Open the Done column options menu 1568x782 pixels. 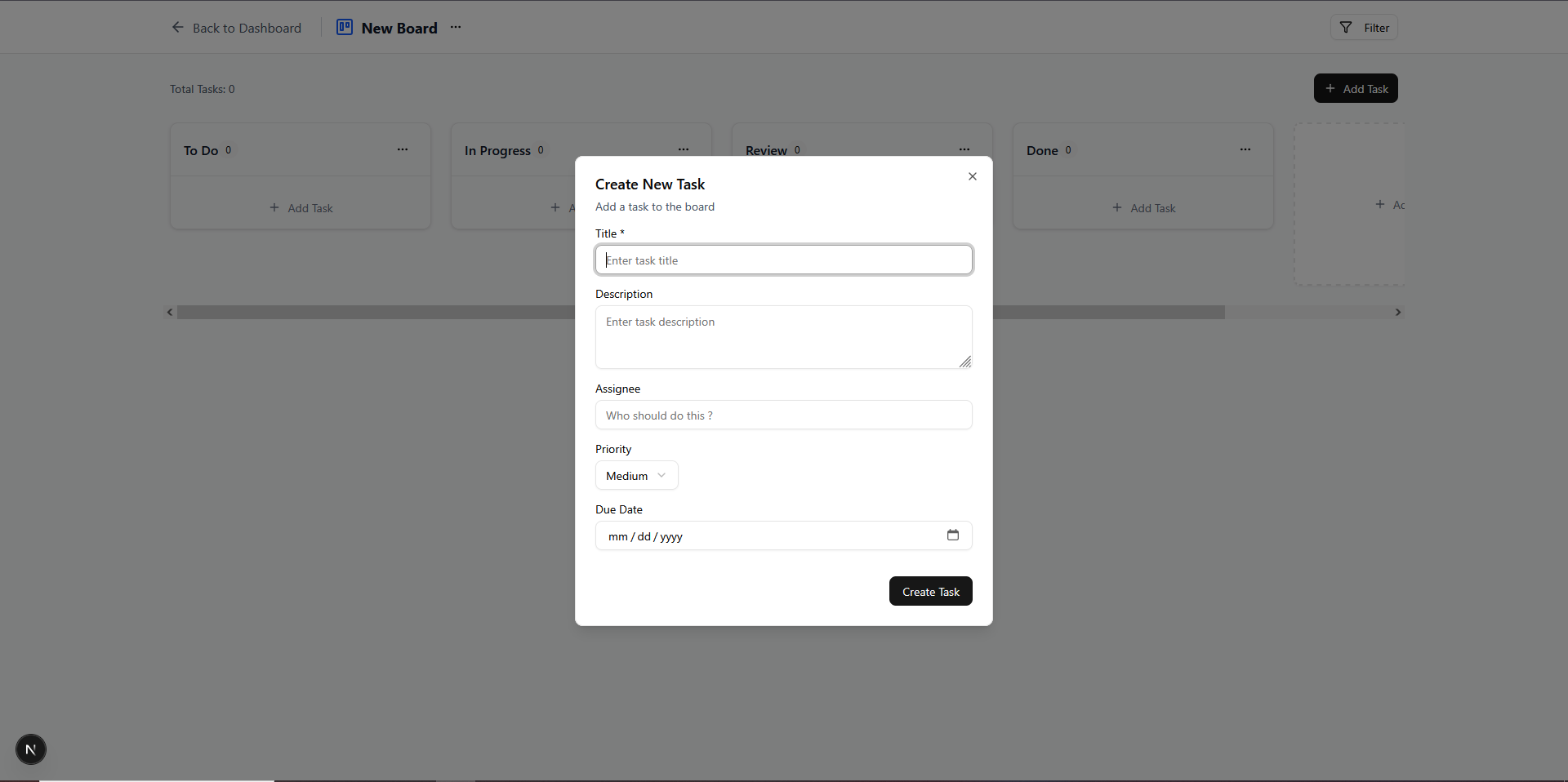pyautogui.click(x=1245, y=149)
